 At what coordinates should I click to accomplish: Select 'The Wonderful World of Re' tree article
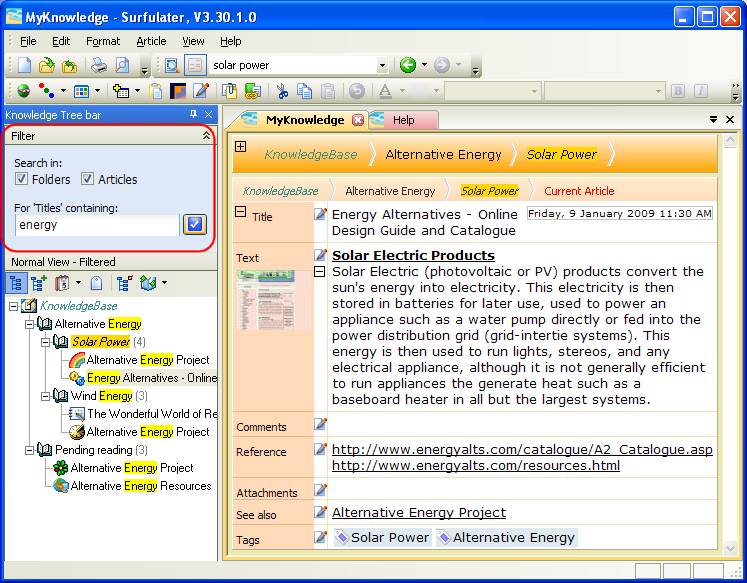click(152, 413)
